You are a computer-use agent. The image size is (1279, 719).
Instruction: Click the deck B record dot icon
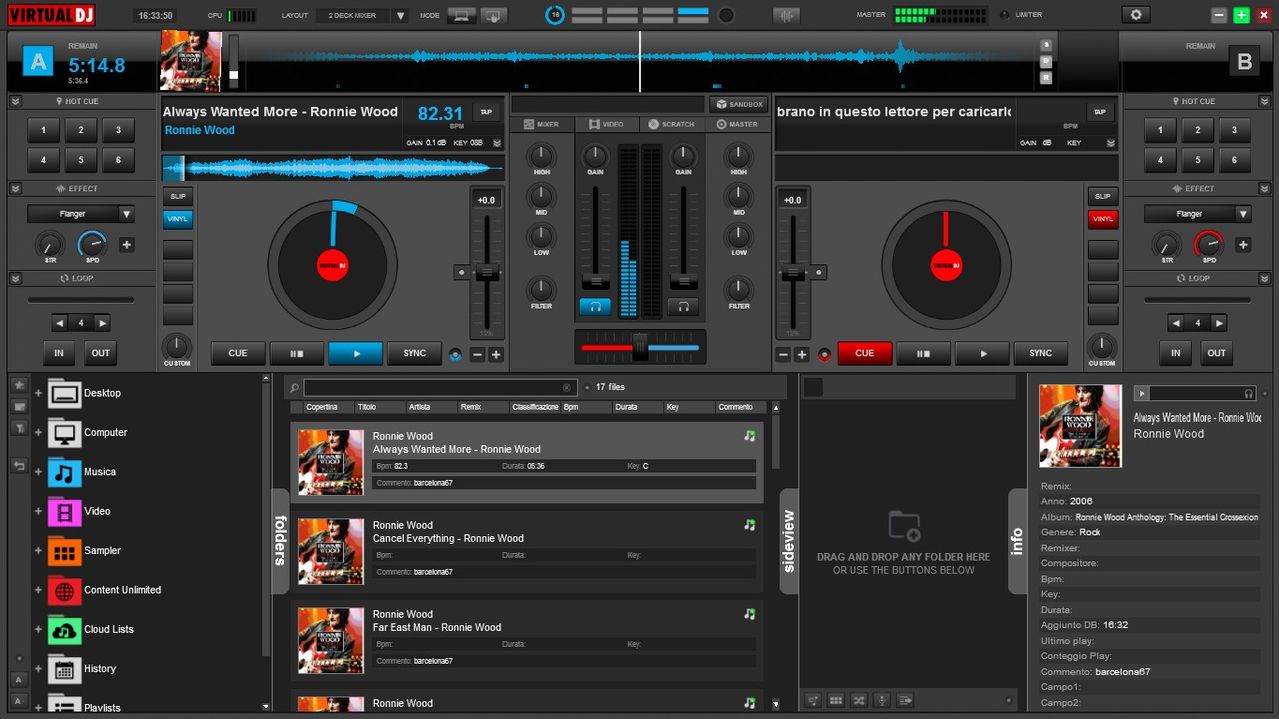[825, 354]
